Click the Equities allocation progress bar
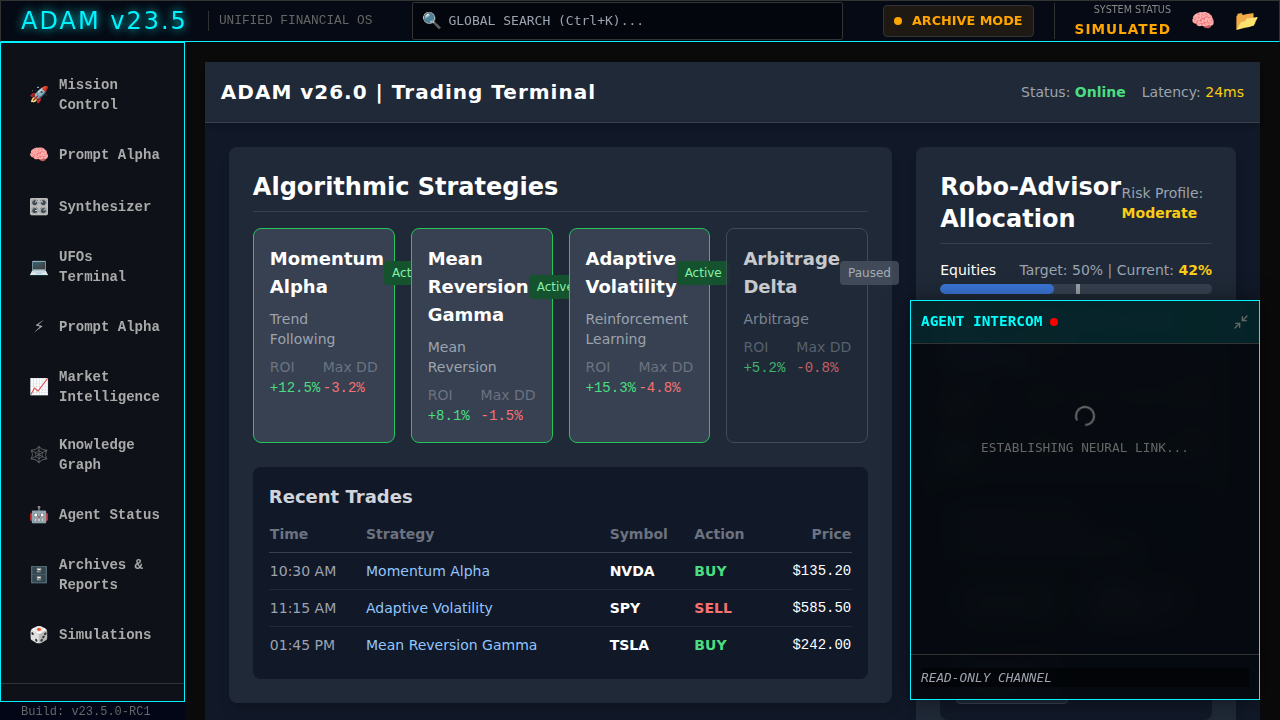This screenshot has width=1280, height=720. click(1075, 289)
